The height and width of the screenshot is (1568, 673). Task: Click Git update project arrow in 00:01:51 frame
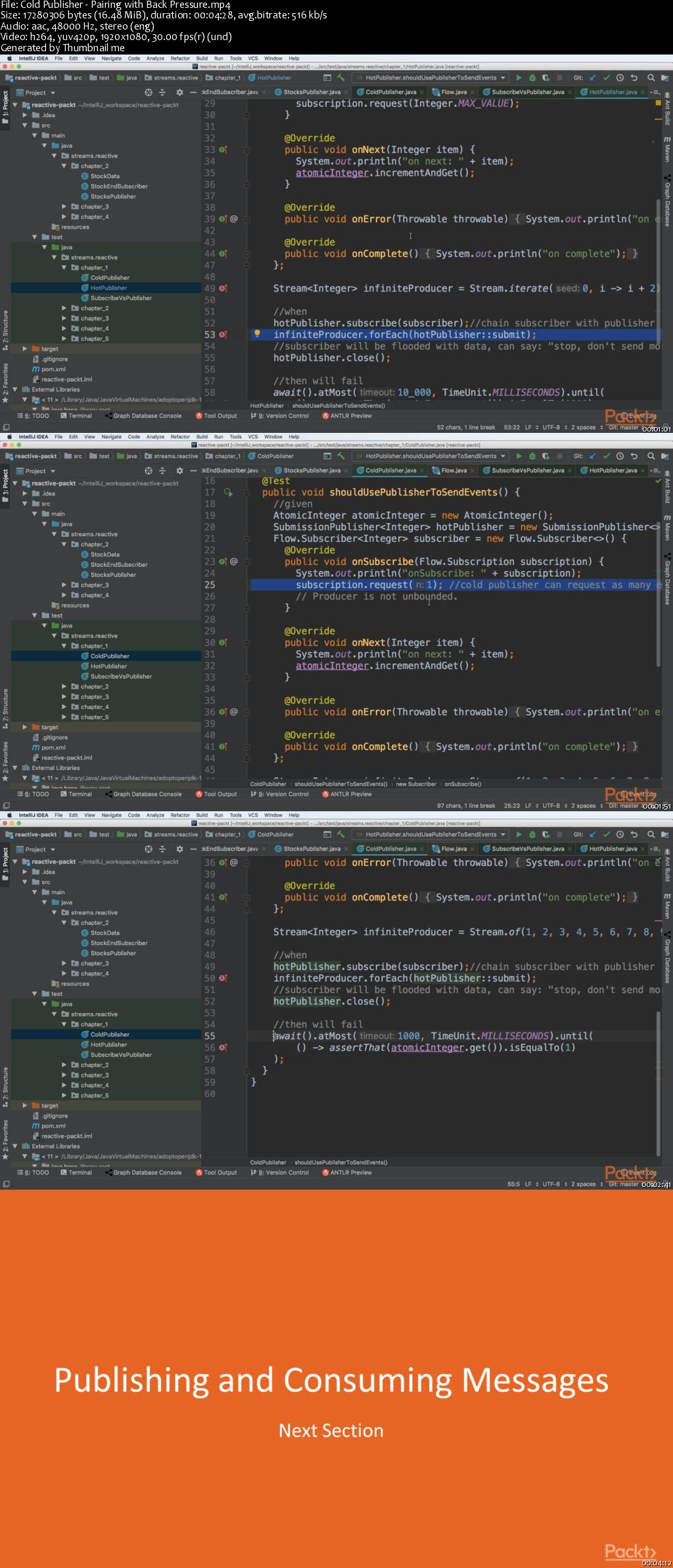[593, 456]
